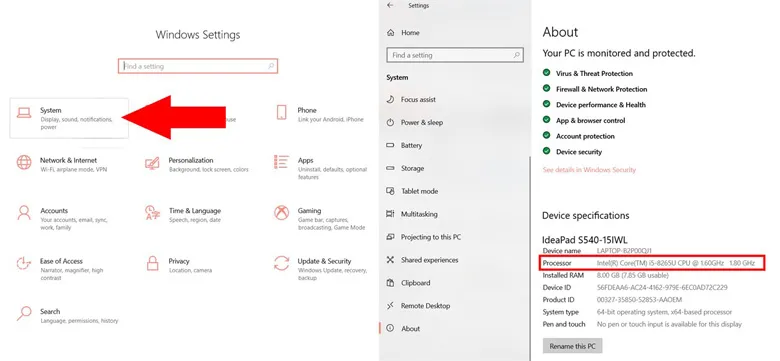Click the Network & Internet globe icon
780x361 pixels.
(23, 163)
